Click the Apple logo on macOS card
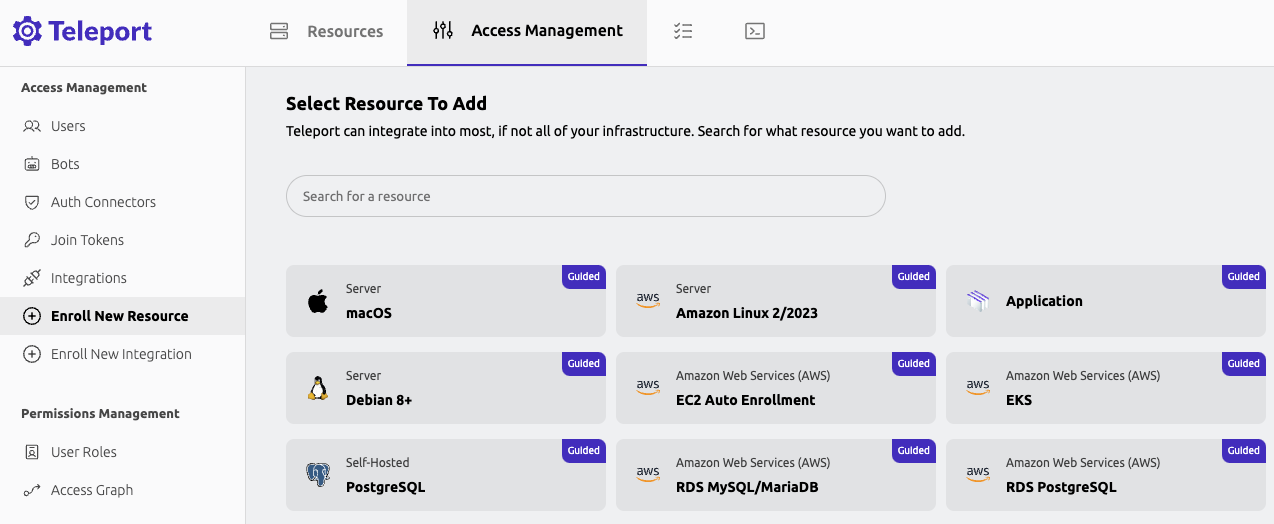This screenshot has height=524, width=1274. (x=318, y=300)
